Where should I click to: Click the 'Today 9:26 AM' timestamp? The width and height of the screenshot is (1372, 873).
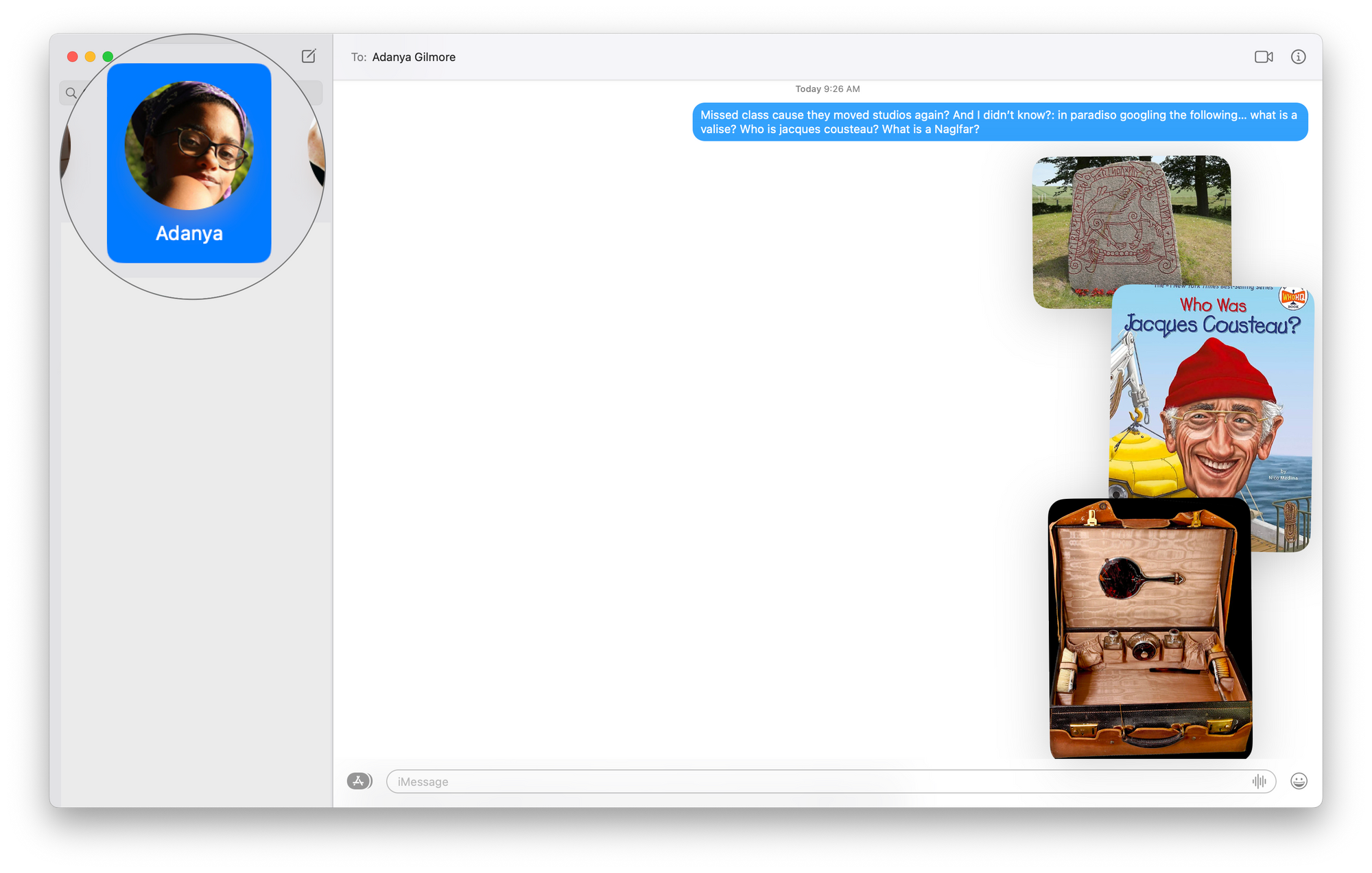tap(827, 89)
